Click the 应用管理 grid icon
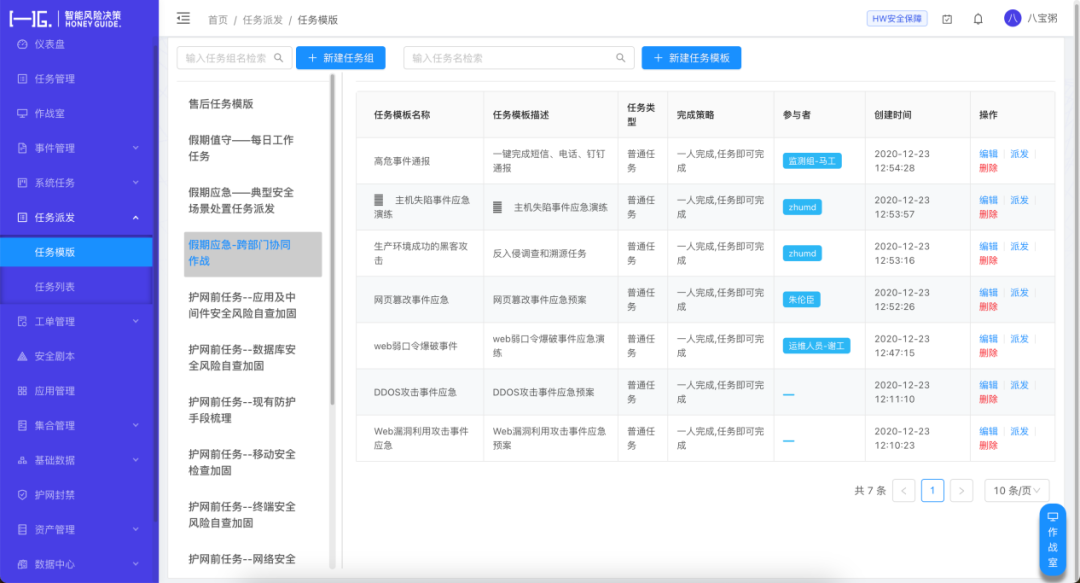 point(22,391)
